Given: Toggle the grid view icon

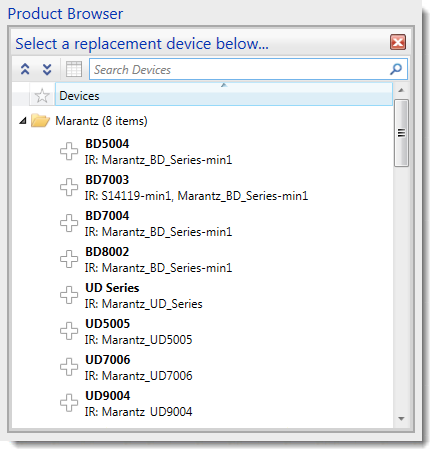Looking at the screenshot, I should click(x=74, y=69).
